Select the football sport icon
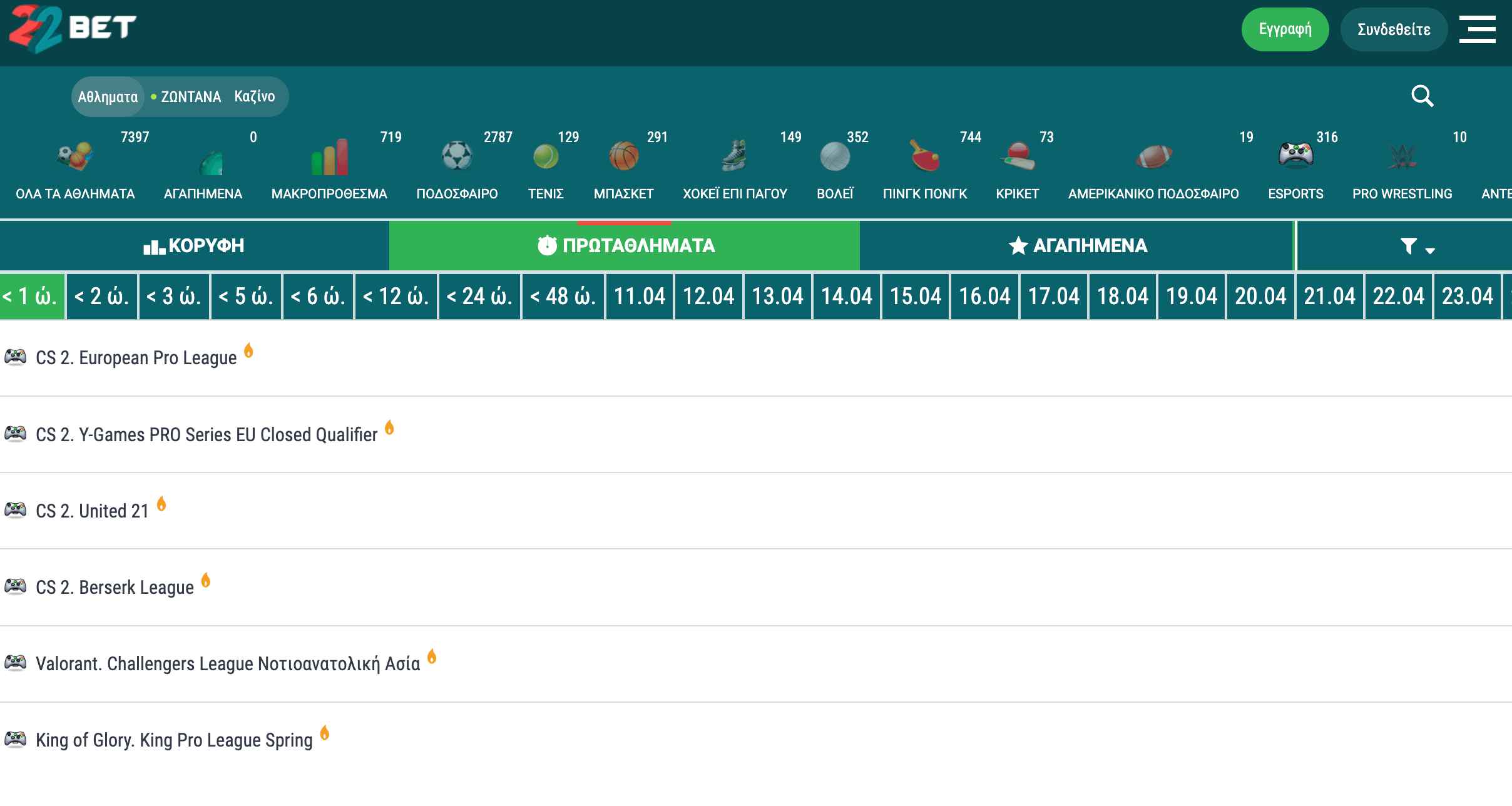Screen dimensions: 1512x806 click(x=457, y=156)
